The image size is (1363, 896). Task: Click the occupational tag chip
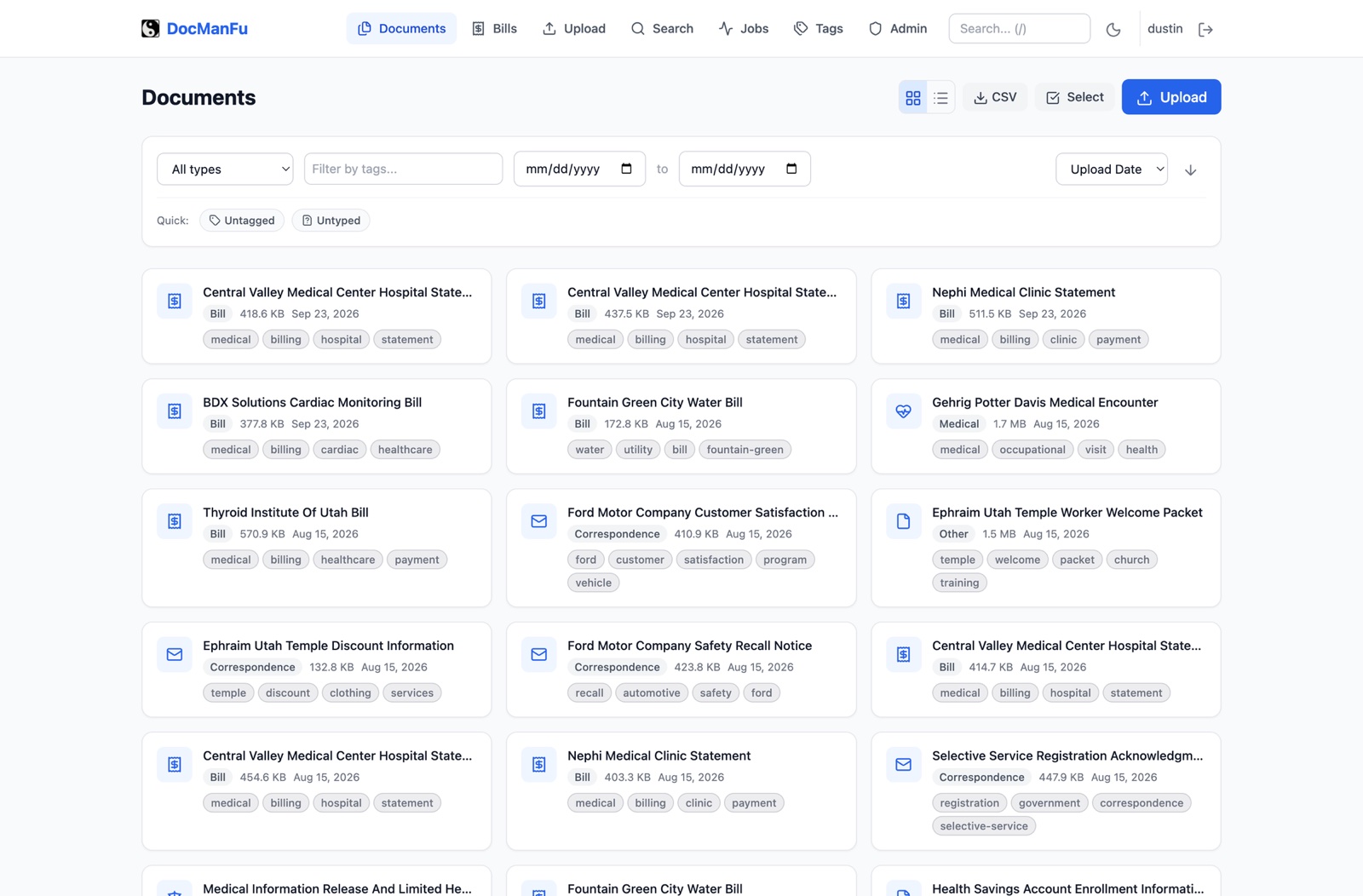point(1032,450)
